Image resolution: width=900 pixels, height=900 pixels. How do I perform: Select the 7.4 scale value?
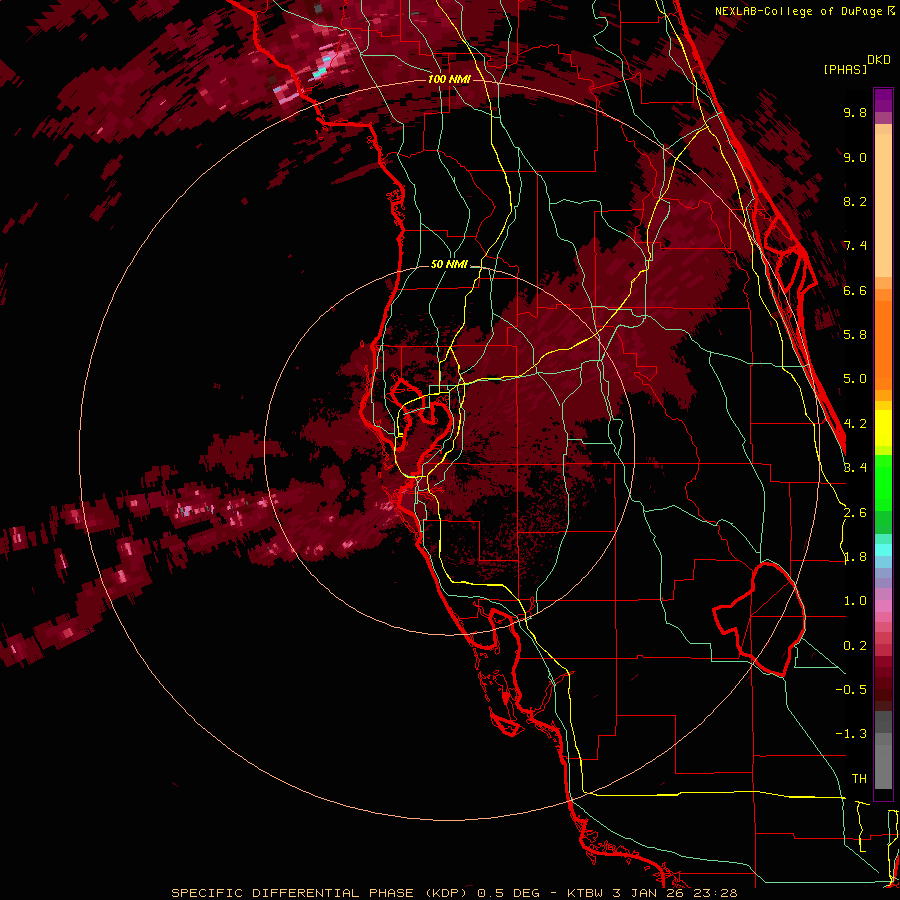pos(855,246)
